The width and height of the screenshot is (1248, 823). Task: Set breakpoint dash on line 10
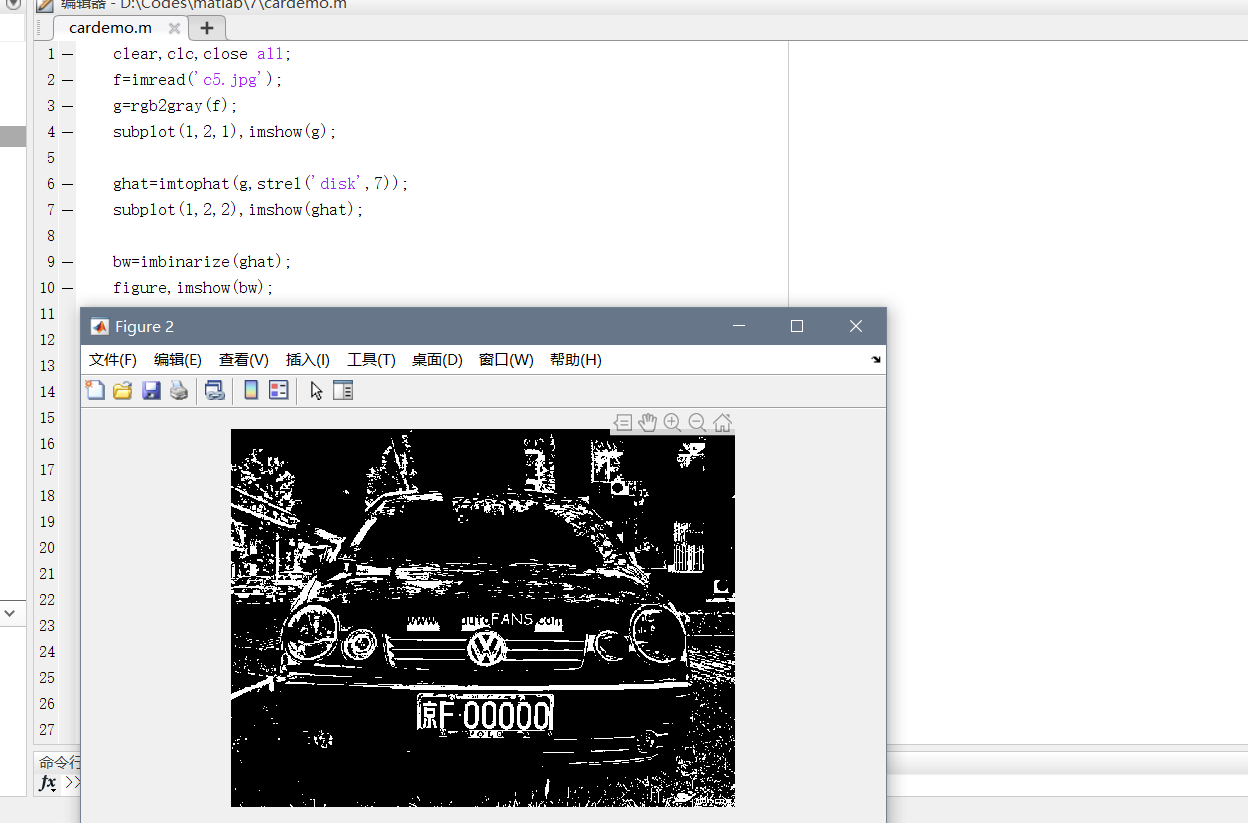(67, 288)
